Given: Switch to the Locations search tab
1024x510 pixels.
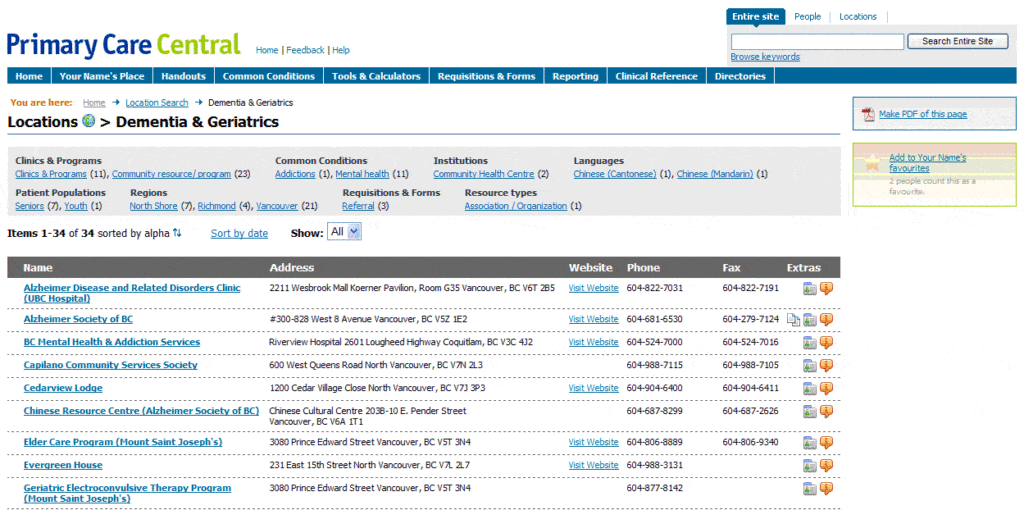Looking at the screenshot, I should (858, 17).
